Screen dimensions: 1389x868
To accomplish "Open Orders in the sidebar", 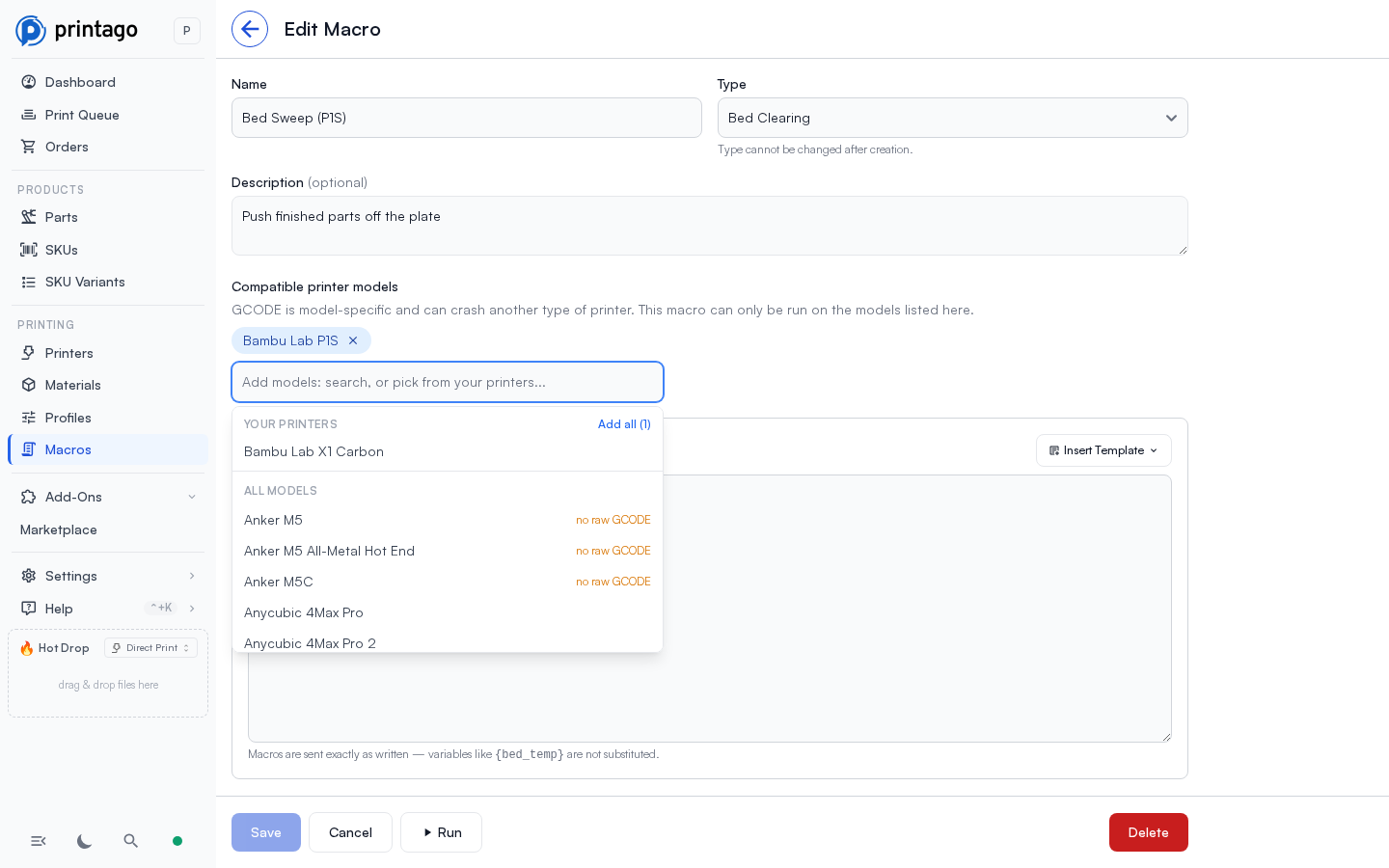I will [108, 147].
